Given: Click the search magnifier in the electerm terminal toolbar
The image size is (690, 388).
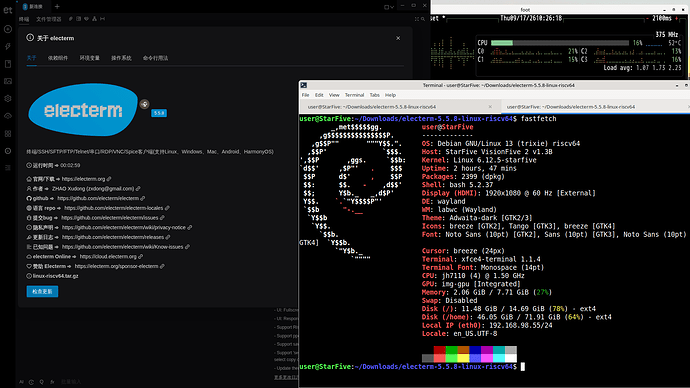Looking at the screenshot, I should click(x=423, y=19).
